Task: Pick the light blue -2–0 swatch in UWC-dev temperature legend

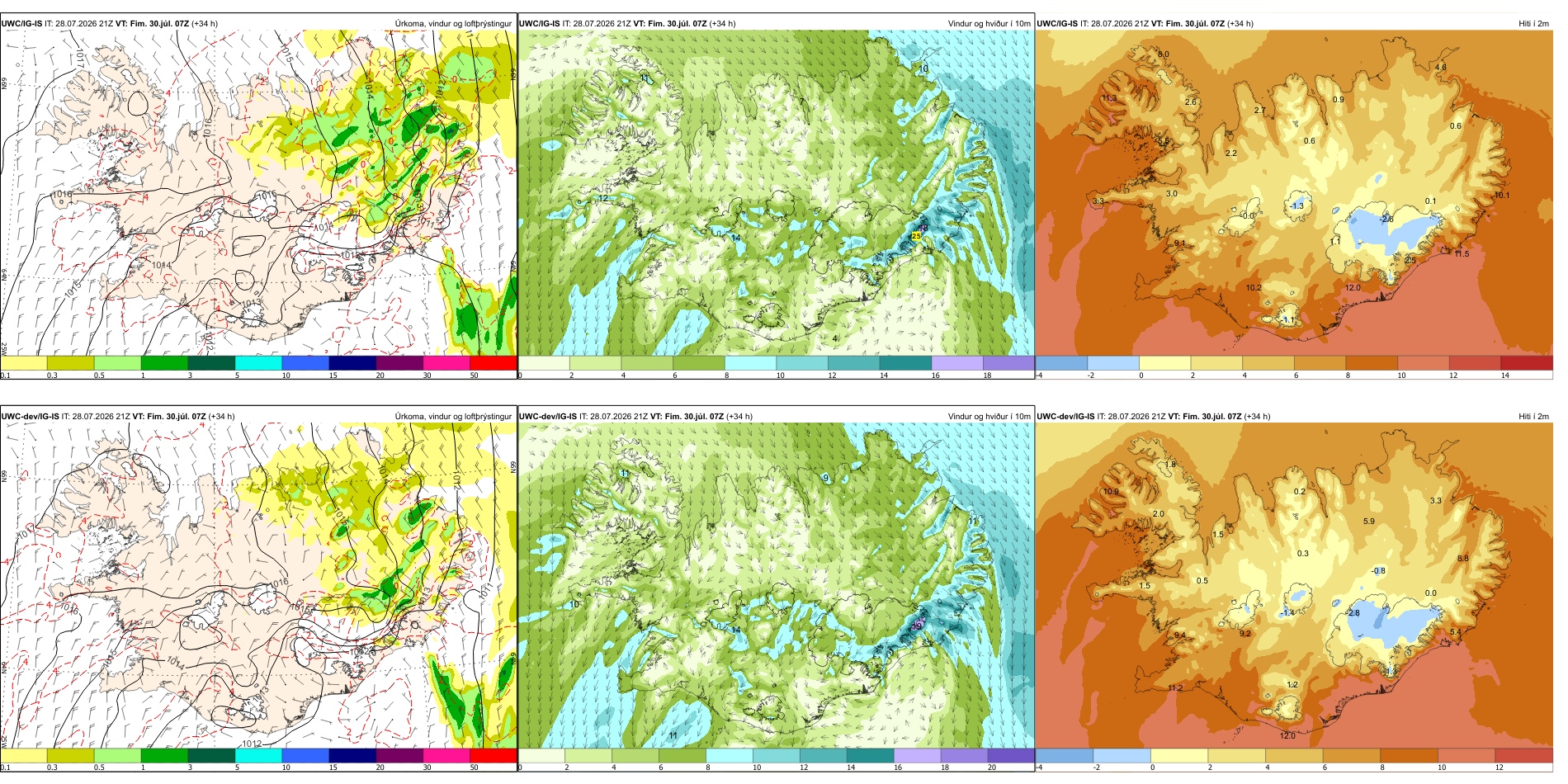Action: click(1122, 756)
